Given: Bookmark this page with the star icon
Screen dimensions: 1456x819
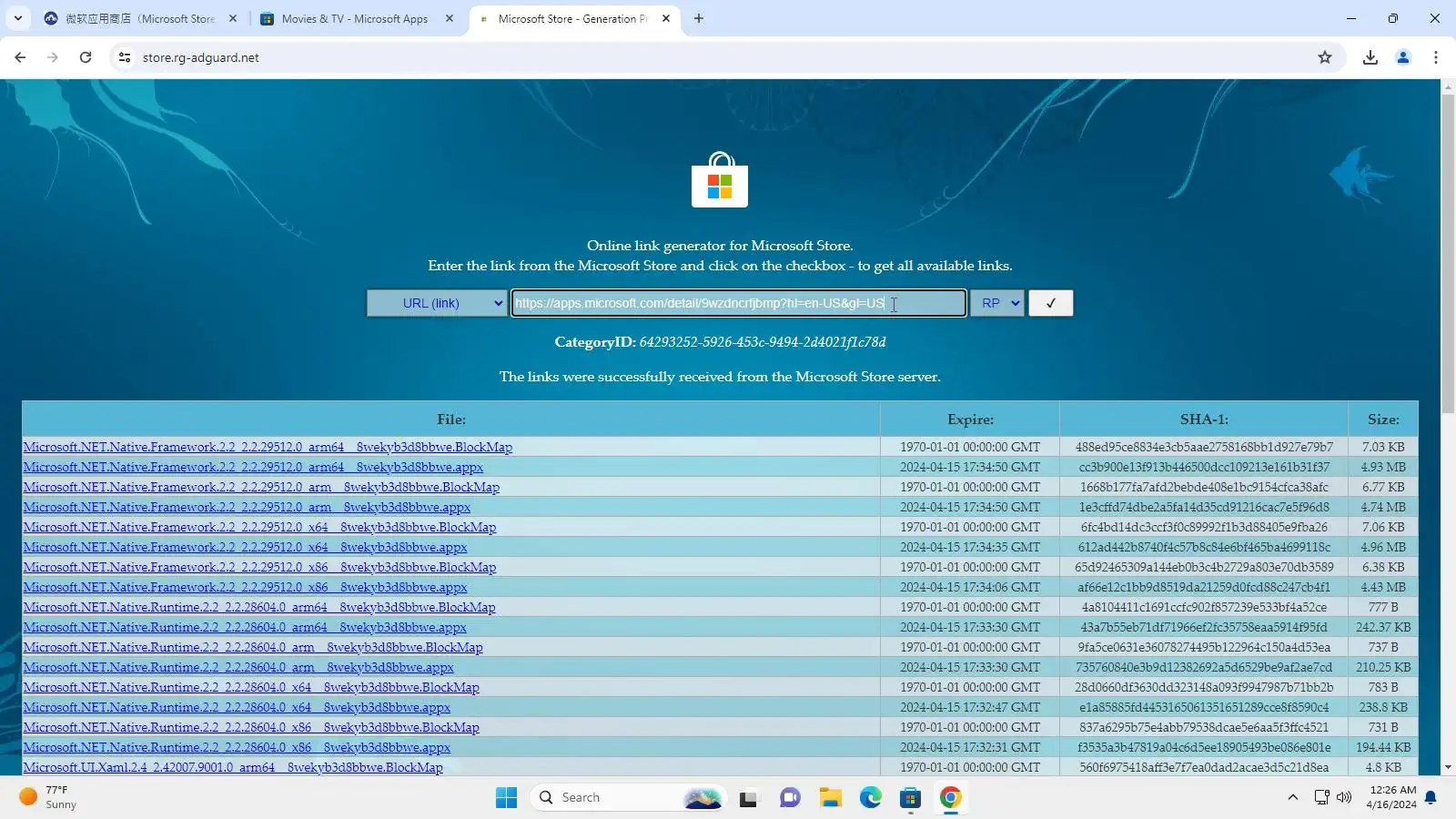Looking at the screenshot, I should 1325,57.
